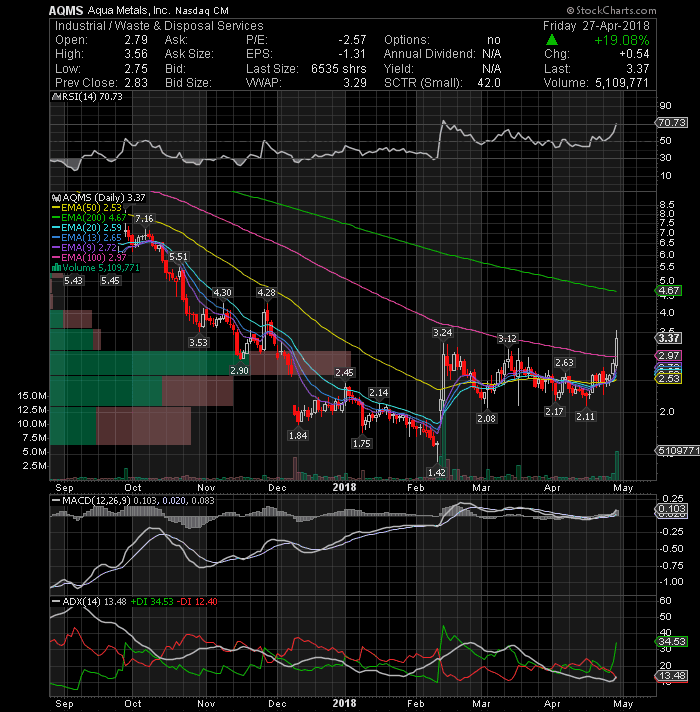
Task: Click the Friday 27-Apr-2018 date text
Action: tap(596, 26)
